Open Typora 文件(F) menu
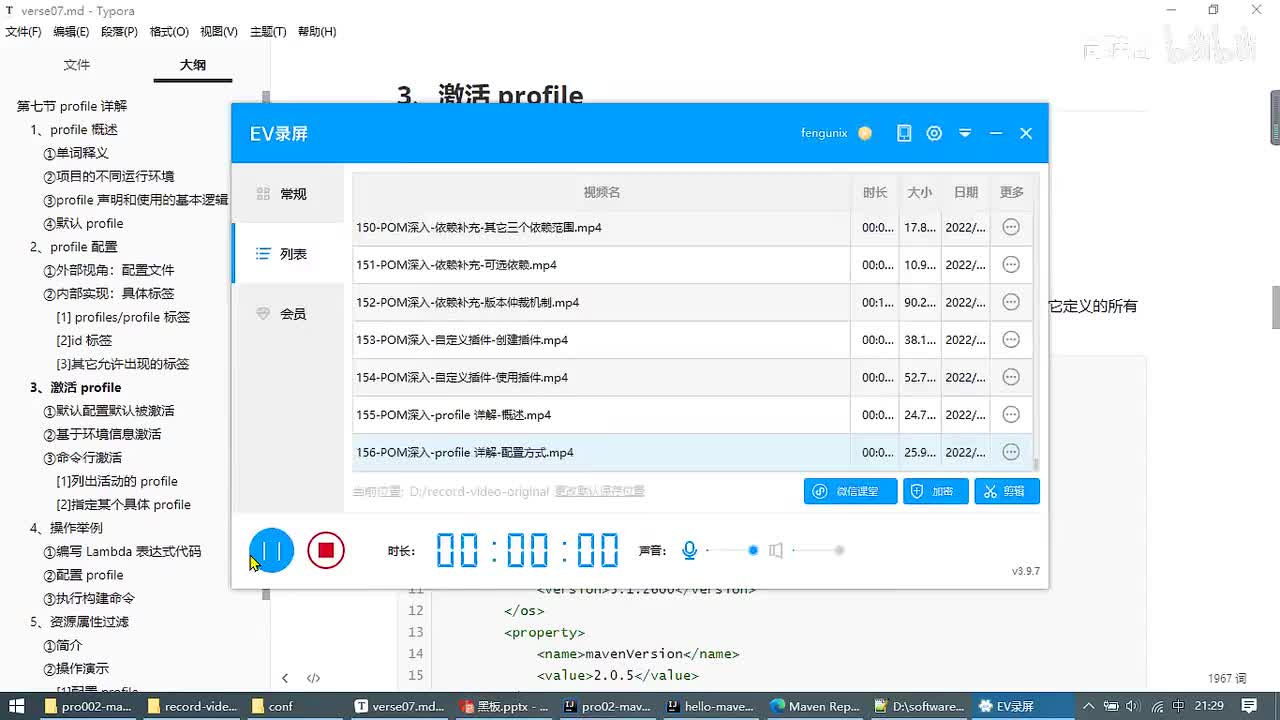 click(24, 32)
